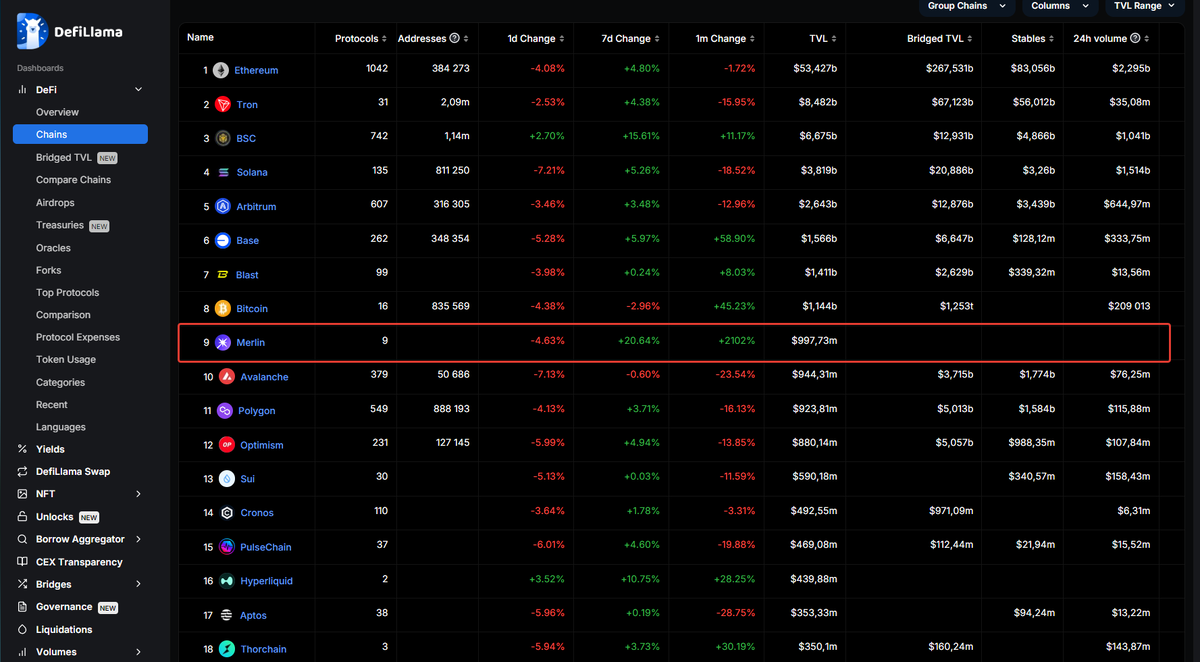Open the Oracles page

pos(53,248)
